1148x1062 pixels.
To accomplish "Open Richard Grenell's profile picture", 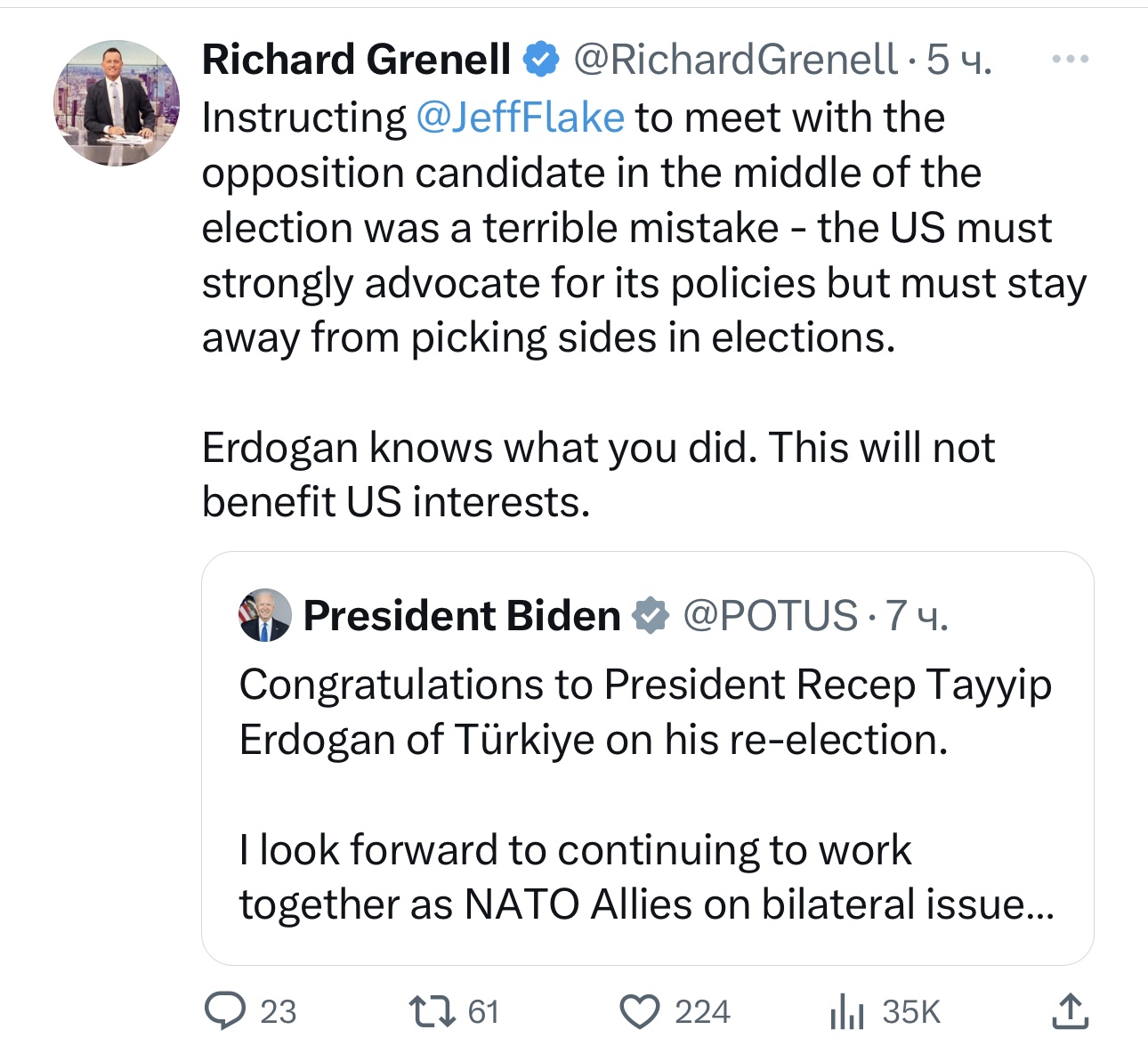I will 117,103.
